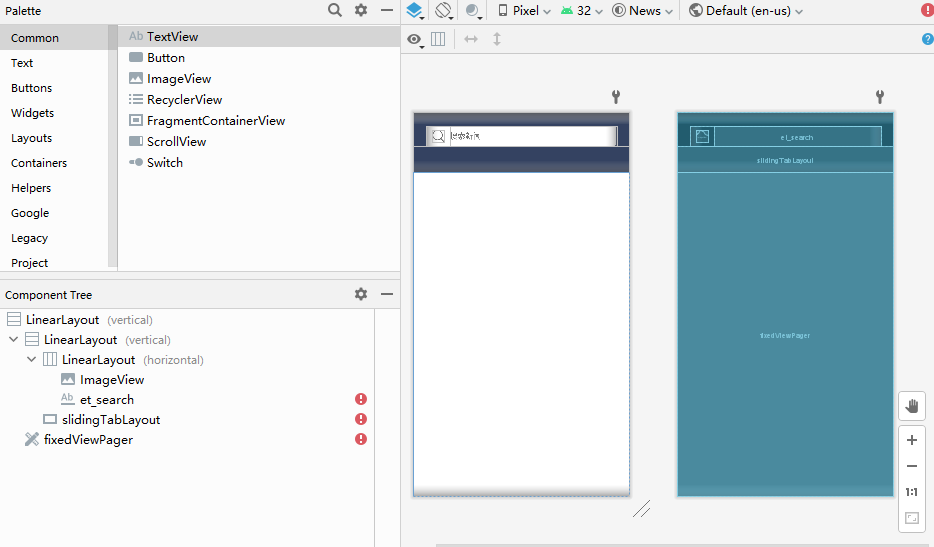
Task: Reset zoom to 1:1 scale
Action: (x=911, y=492)
